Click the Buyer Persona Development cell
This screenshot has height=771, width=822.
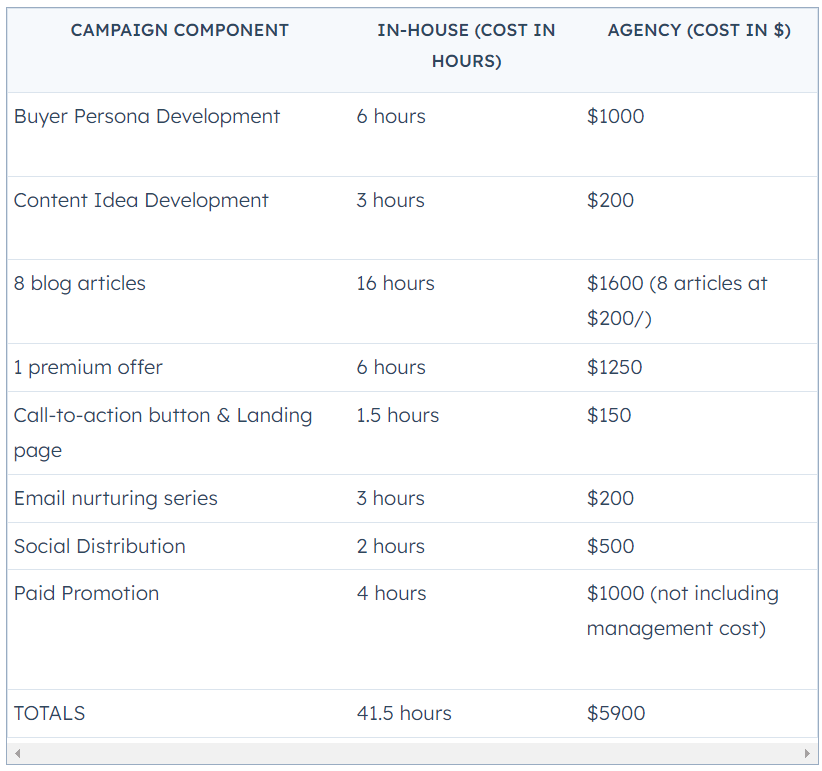(147, 116)
